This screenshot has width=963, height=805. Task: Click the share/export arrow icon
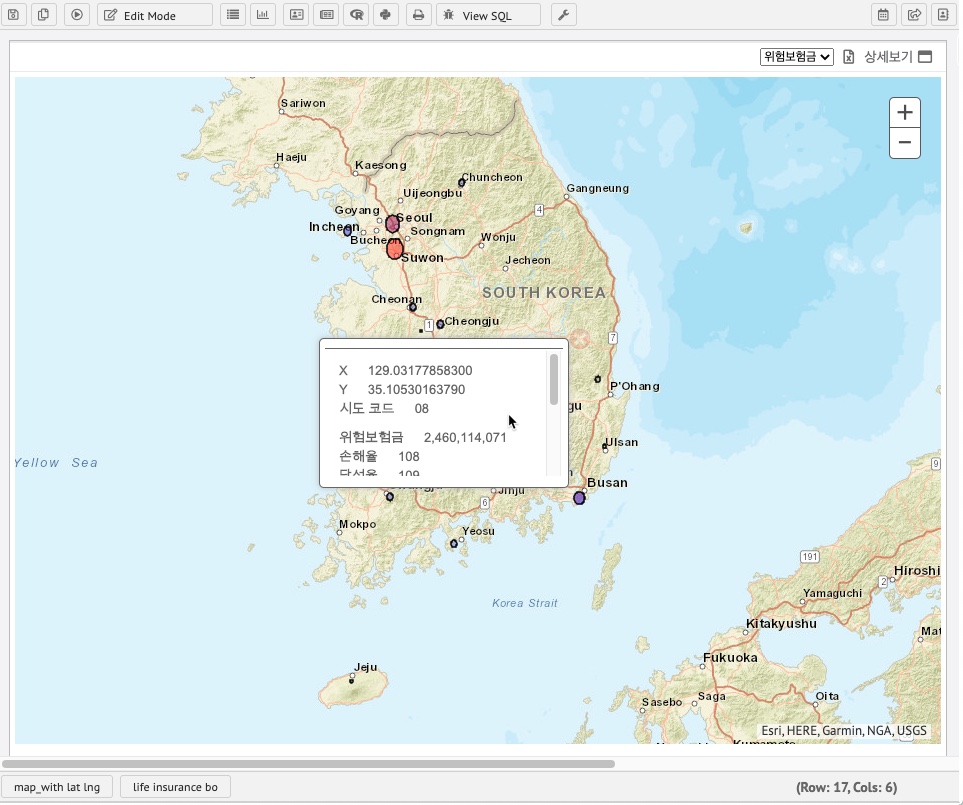pos(914,15)
